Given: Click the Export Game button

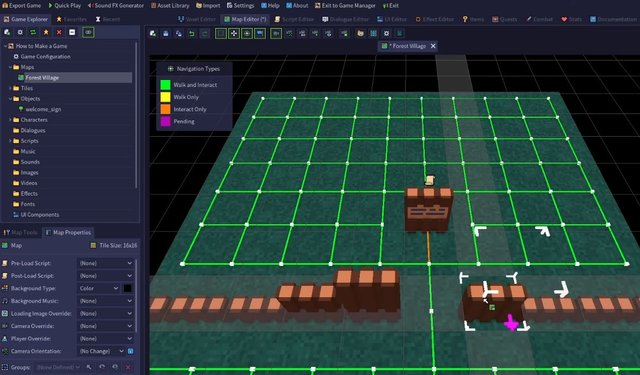Looking at the screenshot, I should click(x=22, y=6).
